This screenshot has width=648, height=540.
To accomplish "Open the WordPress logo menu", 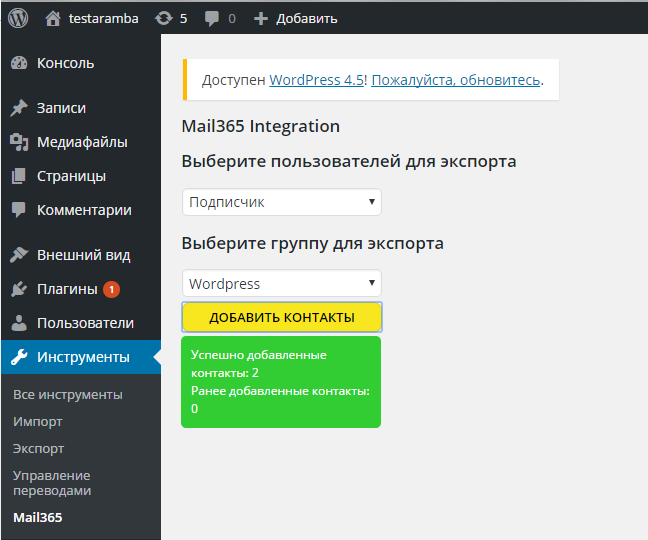I will [x=18, y=18].
